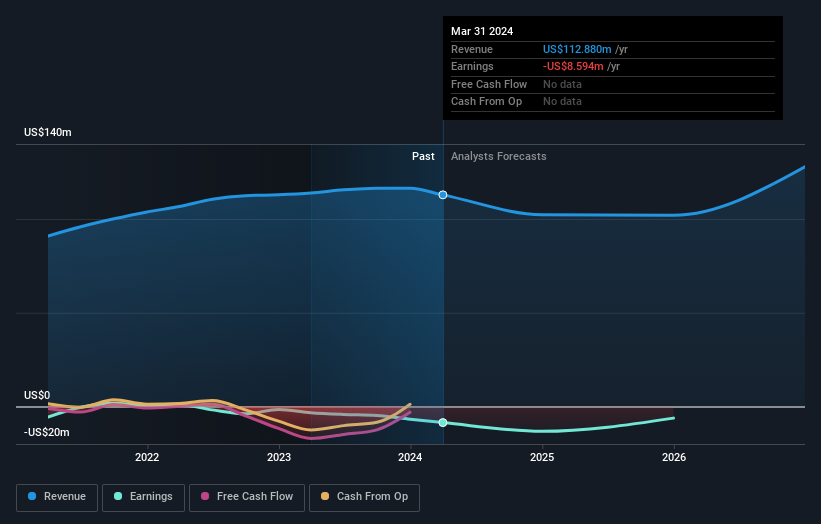Click No data in Cash From Op tooltip row
The height and width of the screenshot is (524, 821).
click(562, 102)
